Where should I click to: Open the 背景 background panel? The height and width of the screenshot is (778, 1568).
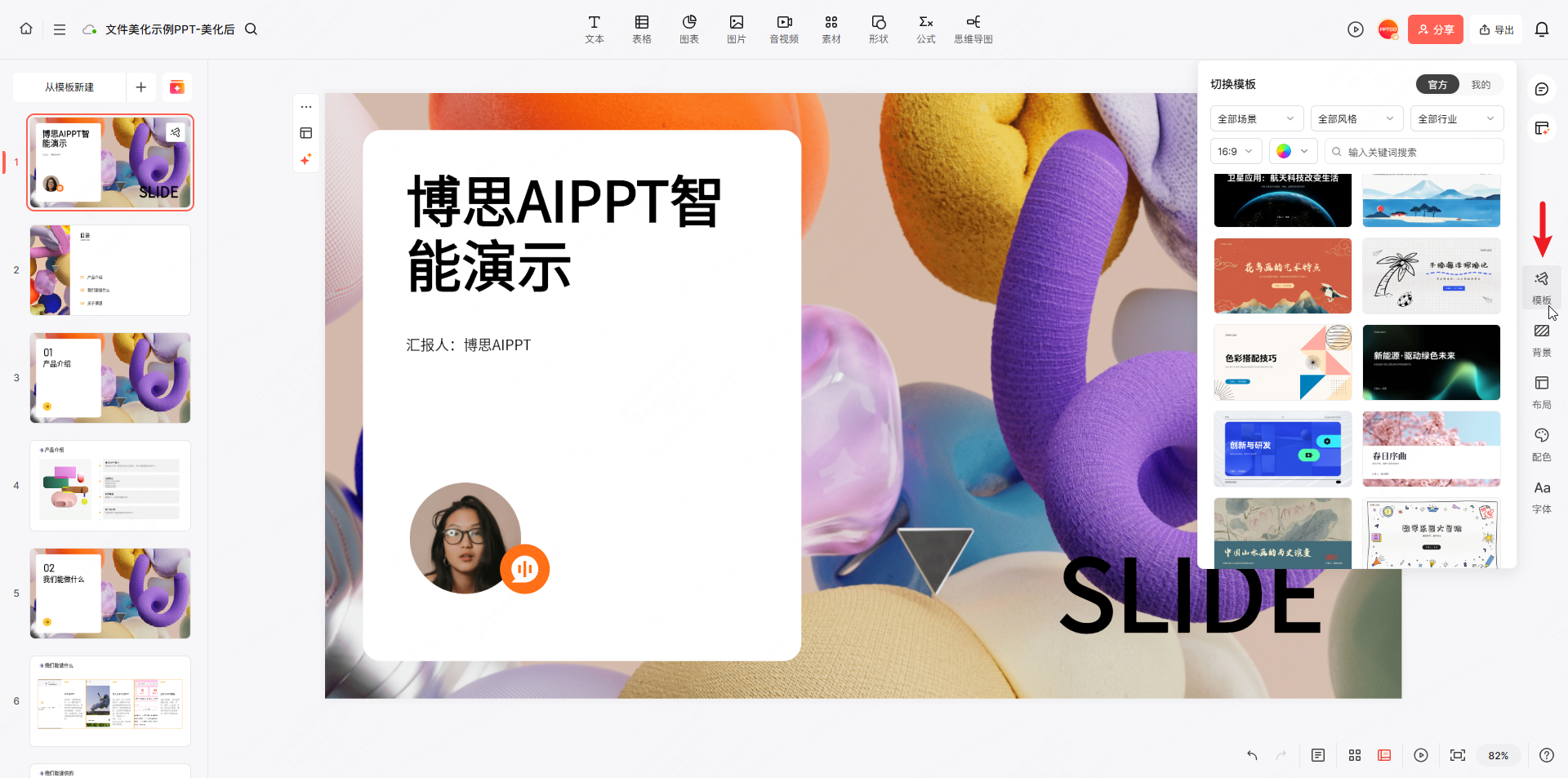coord(1542,340)
